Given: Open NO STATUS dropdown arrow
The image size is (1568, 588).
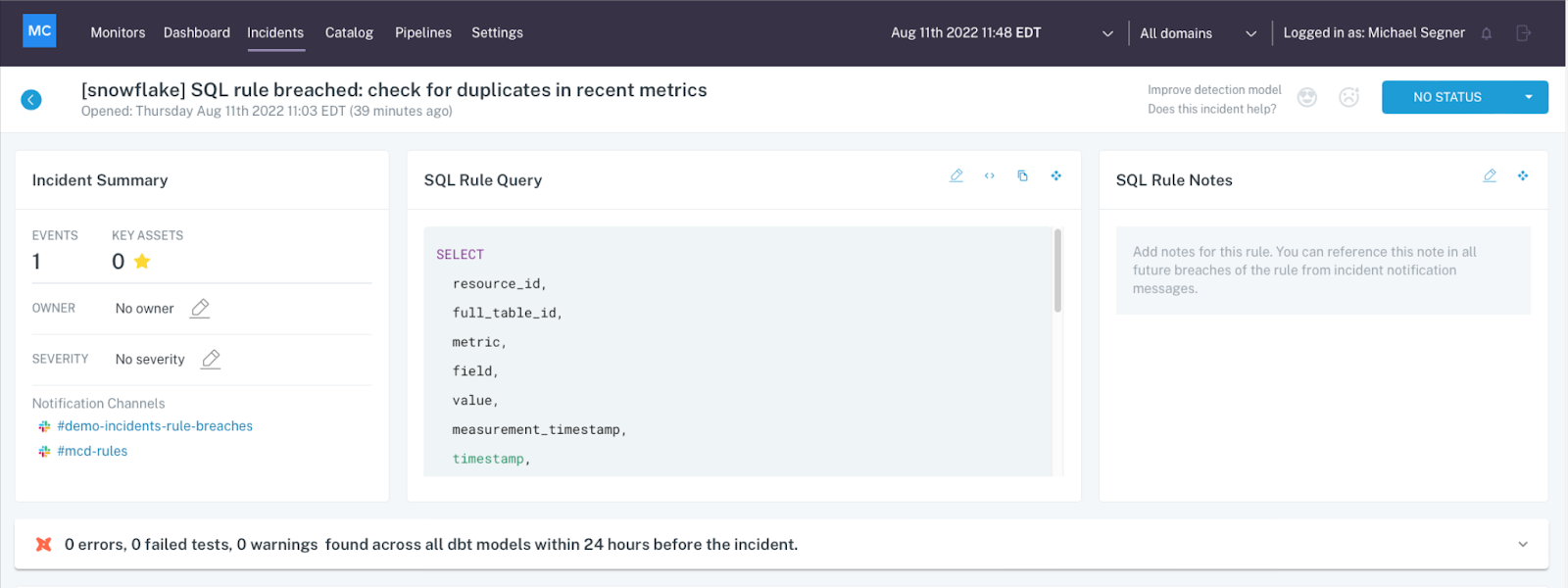Looking at the screenshot, I should click(1529, 97).
